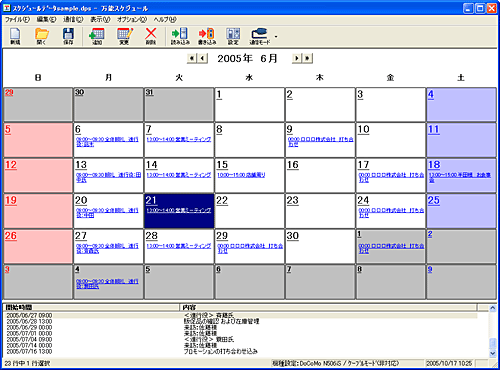Viewport: 500px width, 370px height.
Task: Edit entry using the calendar-pencil icon
Action: (124, 36)
